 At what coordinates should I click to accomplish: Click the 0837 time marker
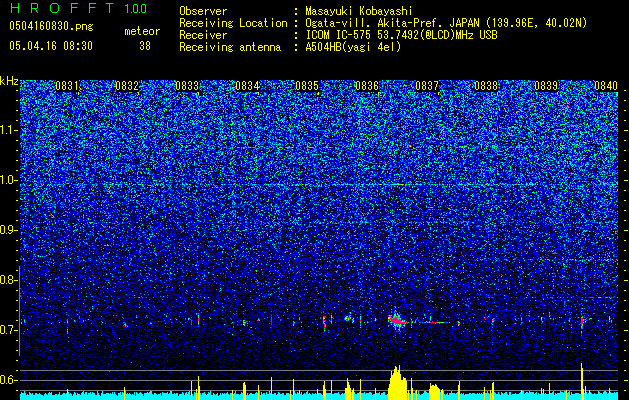(x=427, y=86)
